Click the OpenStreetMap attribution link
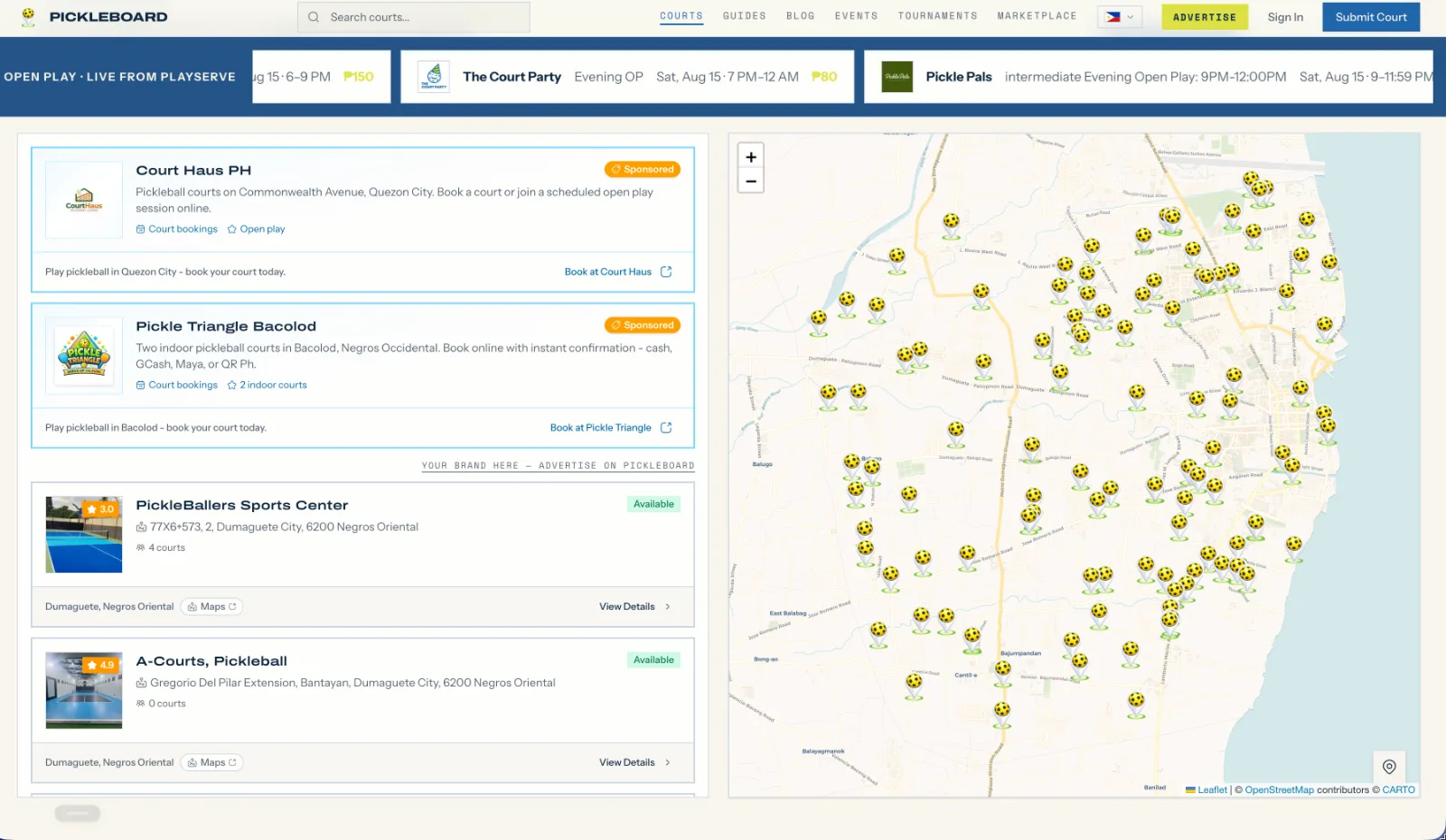The width and height of the screenshot is (1446, 840). coord(1280,789)
